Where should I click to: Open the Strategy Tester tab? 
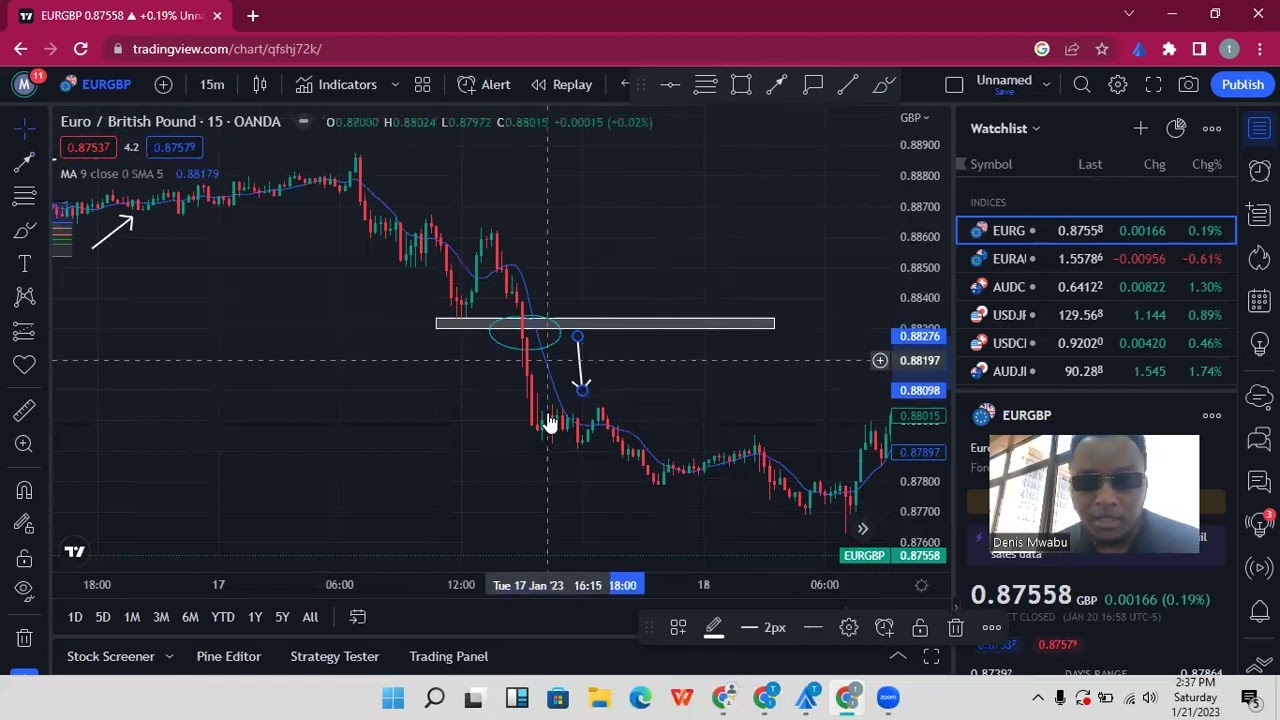(335, 656)
